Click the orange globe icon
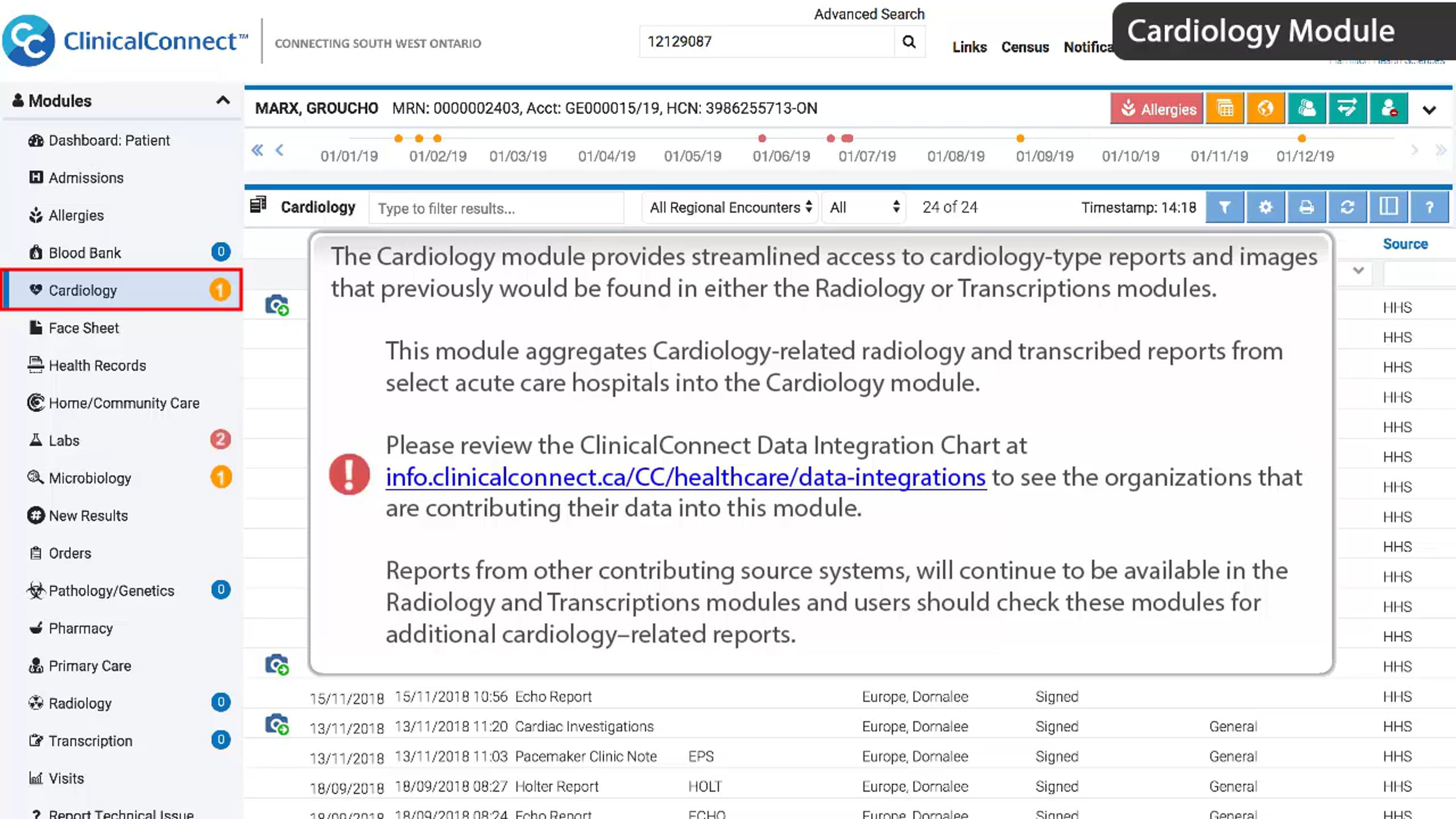This screenshot has width=1456, height=819. point(1266,109)
